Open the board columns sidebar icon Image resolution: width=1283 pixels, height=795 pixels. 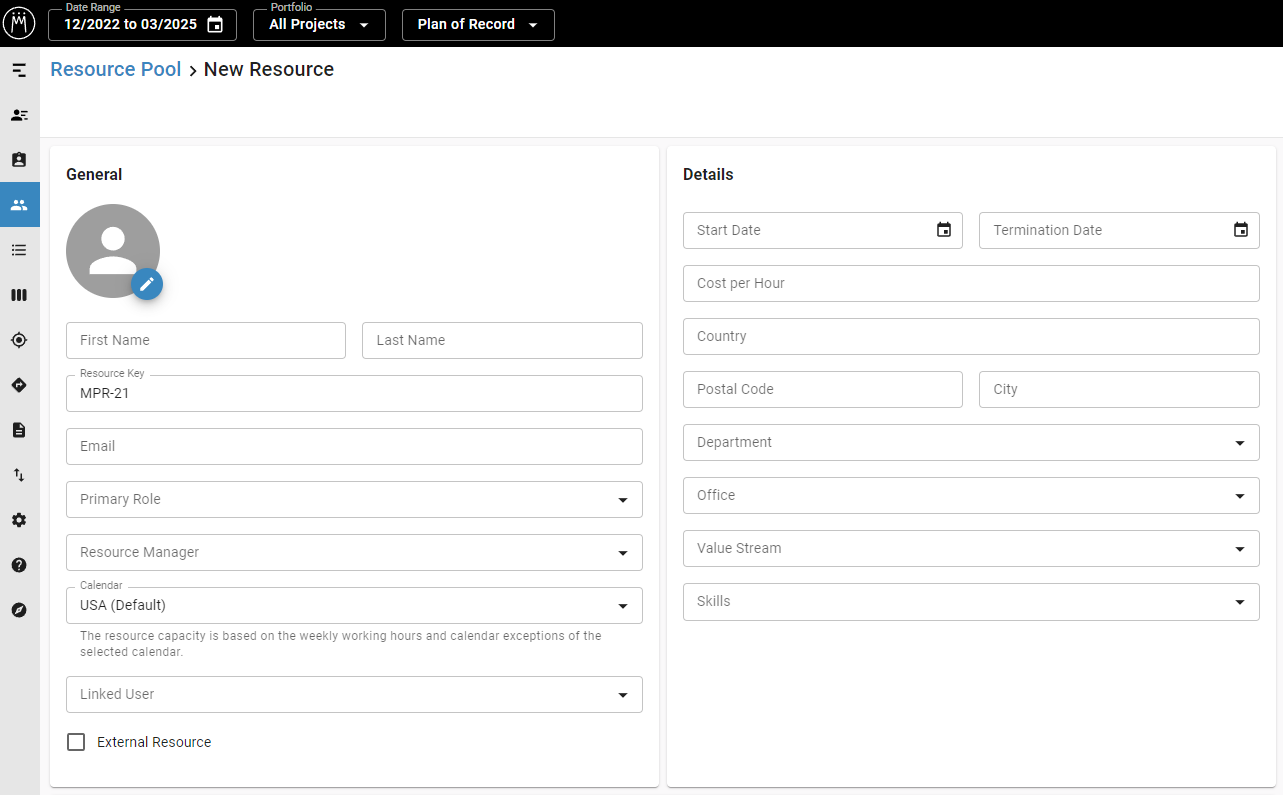[19, 295]
